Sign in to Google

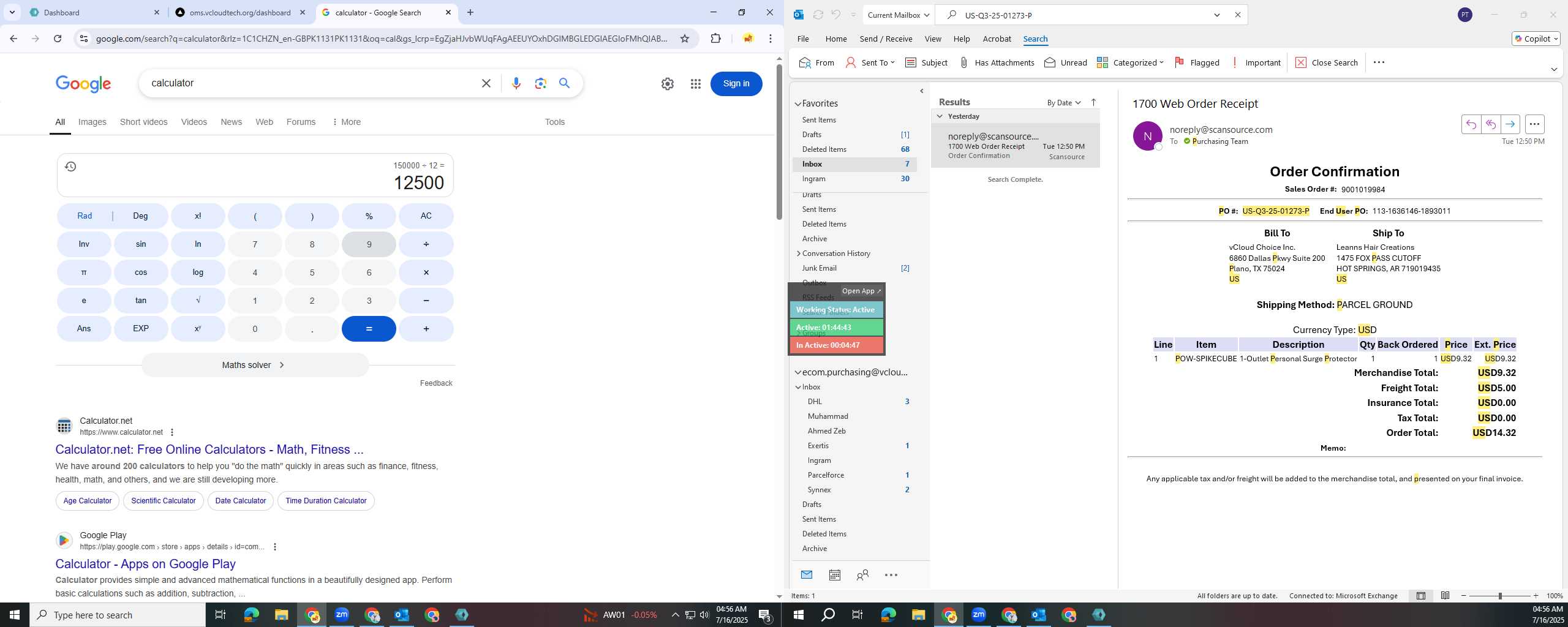(736, 84)
